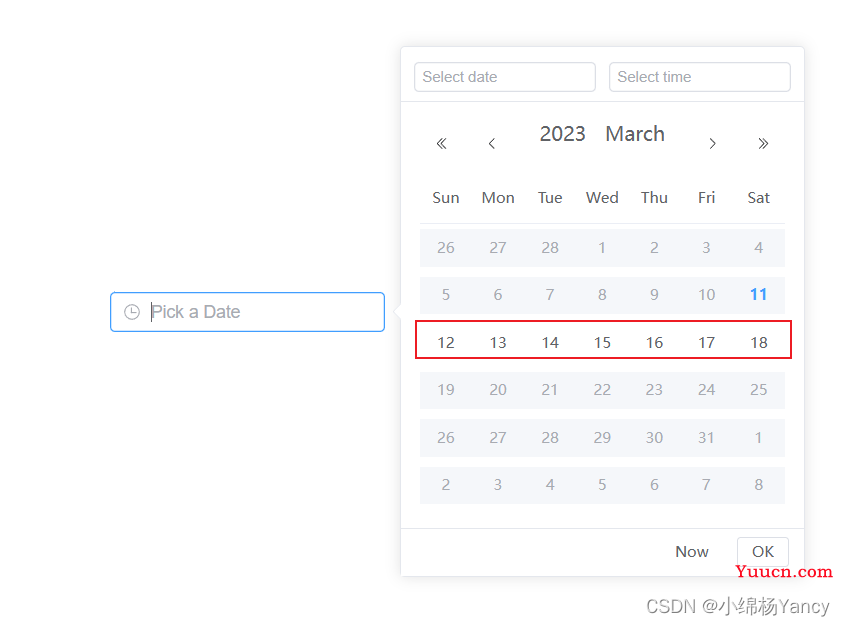Click the next year double-arrow icon
This screenshot has width=845, height=626.
pos(763,143)
